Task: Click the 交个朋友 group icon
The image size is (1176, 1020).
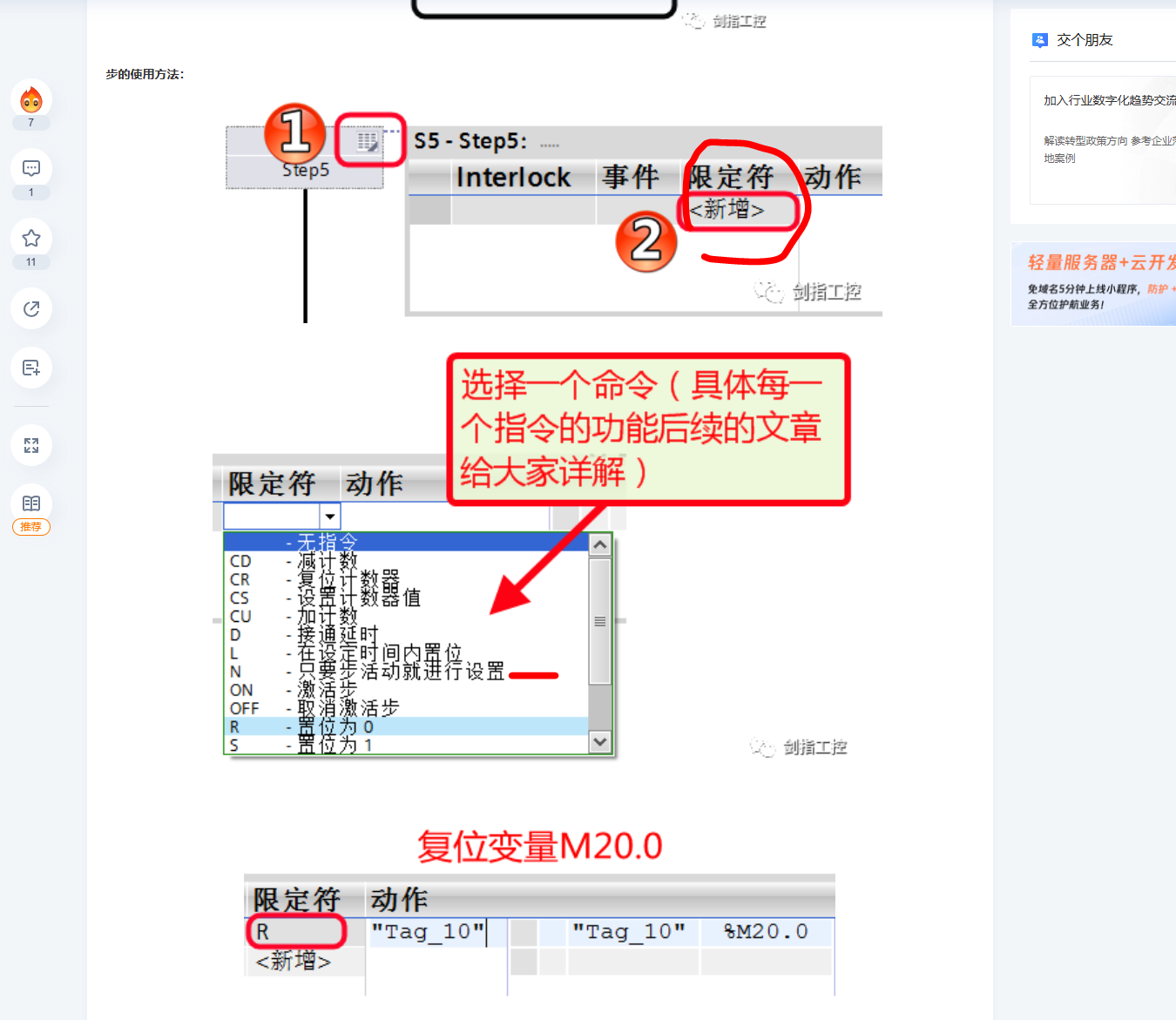Action: (1039, 40)
